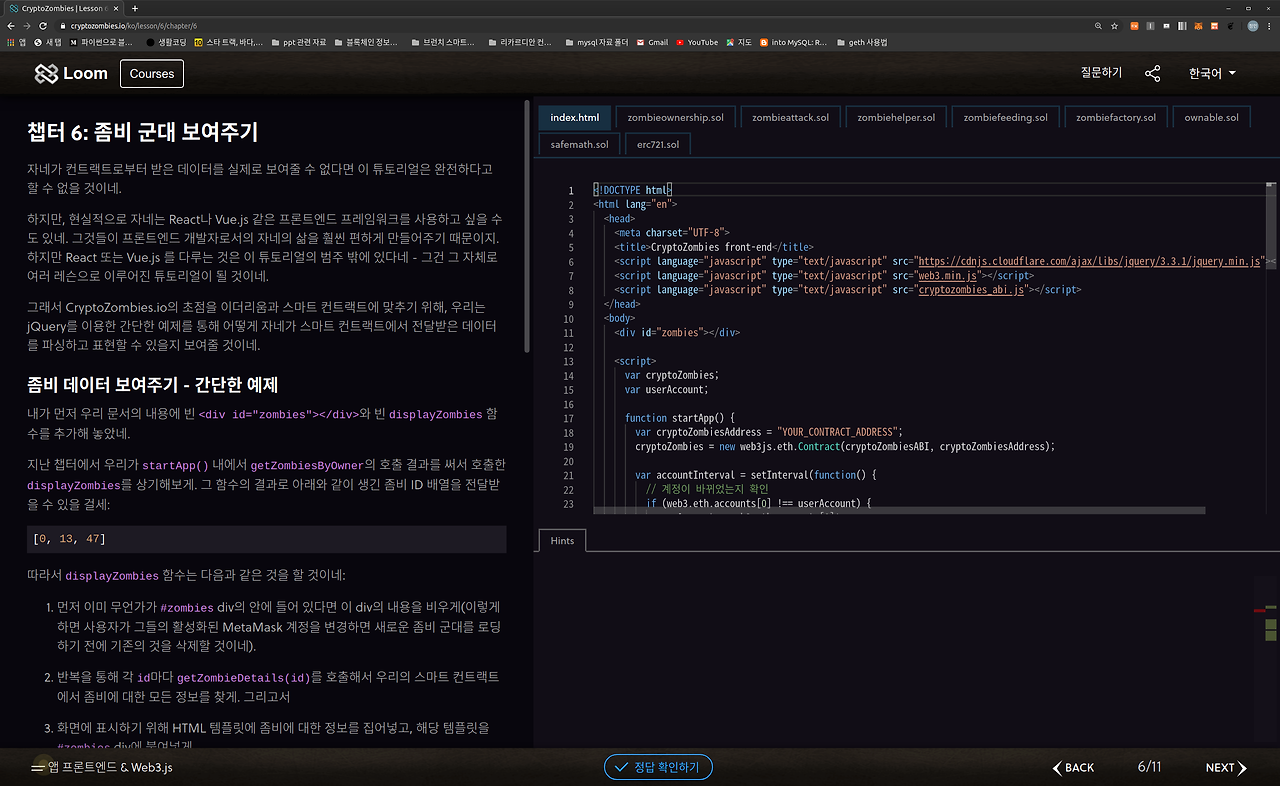1280x786 pixels.
Task: Bookmark this page with the star icon
Action: click(1115, 26)
